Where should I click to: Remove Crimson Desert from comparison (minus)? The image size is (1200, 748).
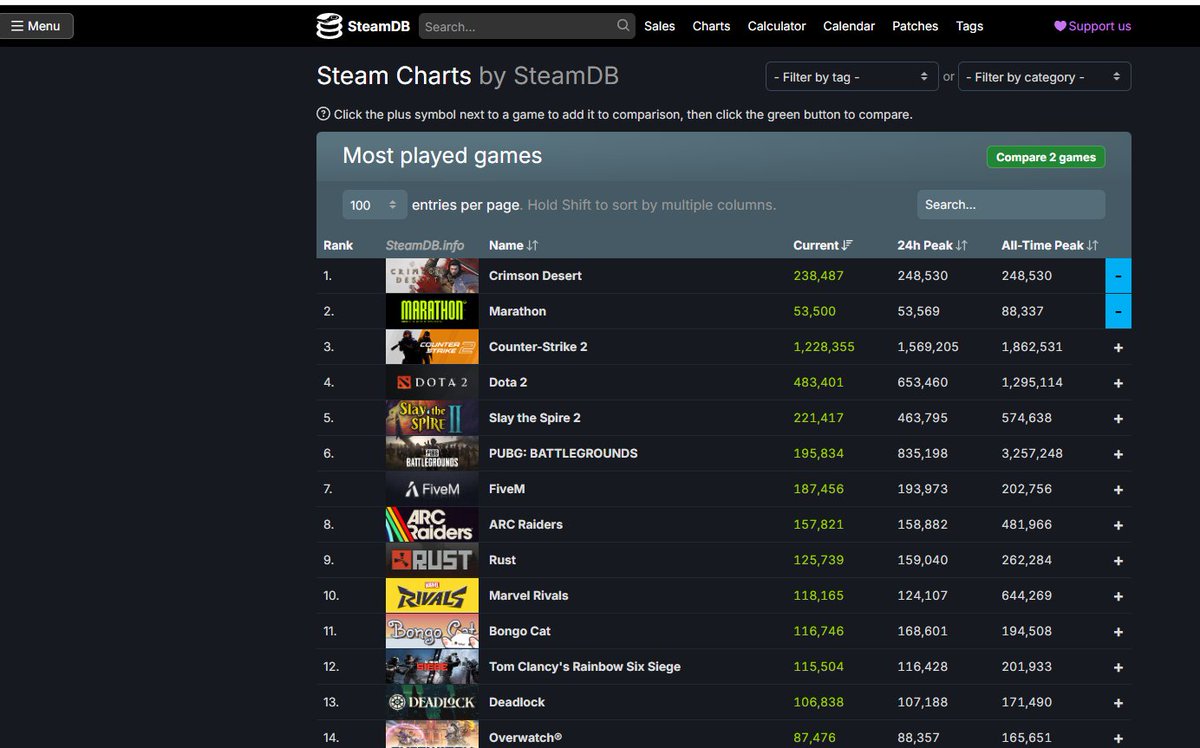point(1118,276)
